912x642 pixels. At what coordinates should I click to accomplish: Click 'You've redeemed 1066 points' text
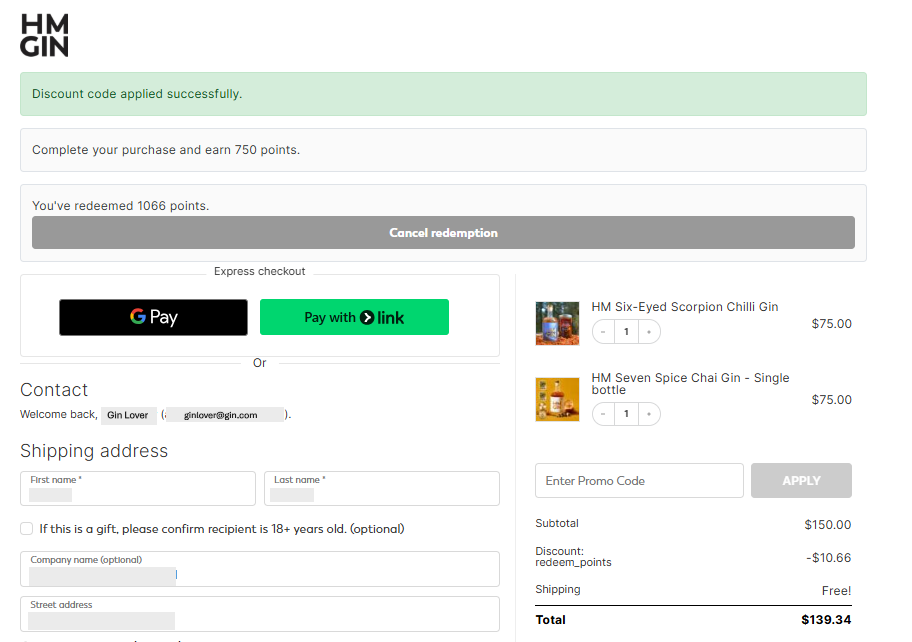(120, 206)
